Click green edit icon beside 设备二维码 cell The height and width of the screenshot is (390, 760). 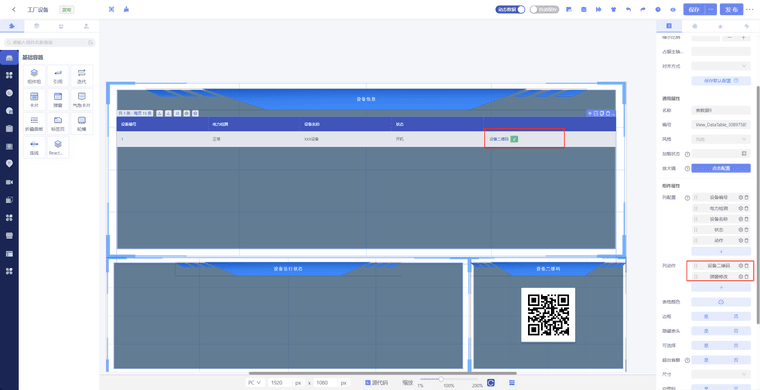514,139
